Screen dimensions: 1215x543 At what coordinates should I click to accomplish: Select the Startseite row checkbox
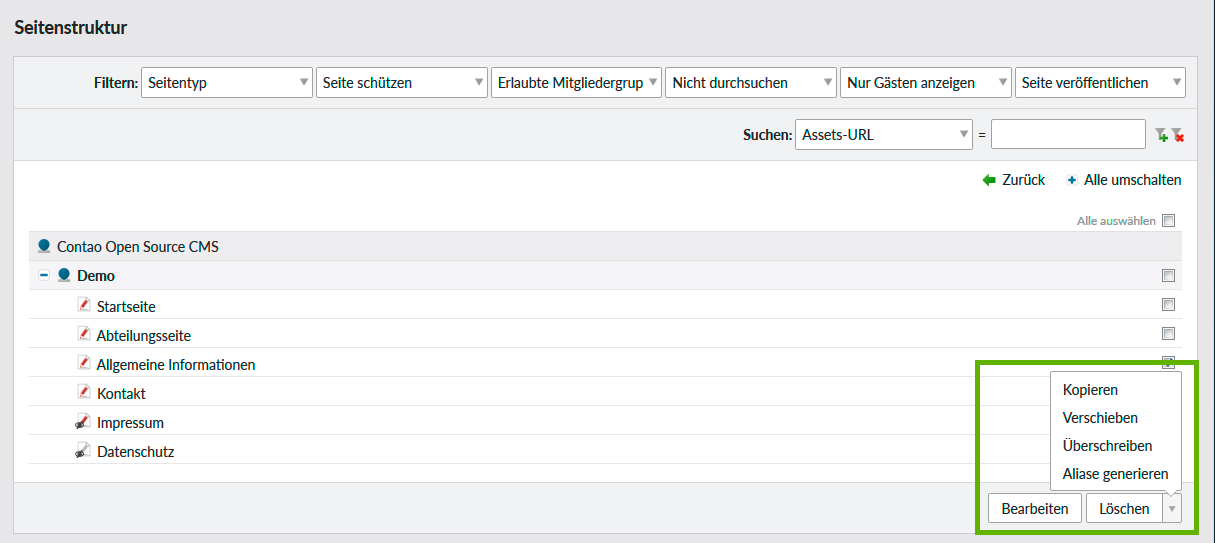point(1168,305)
